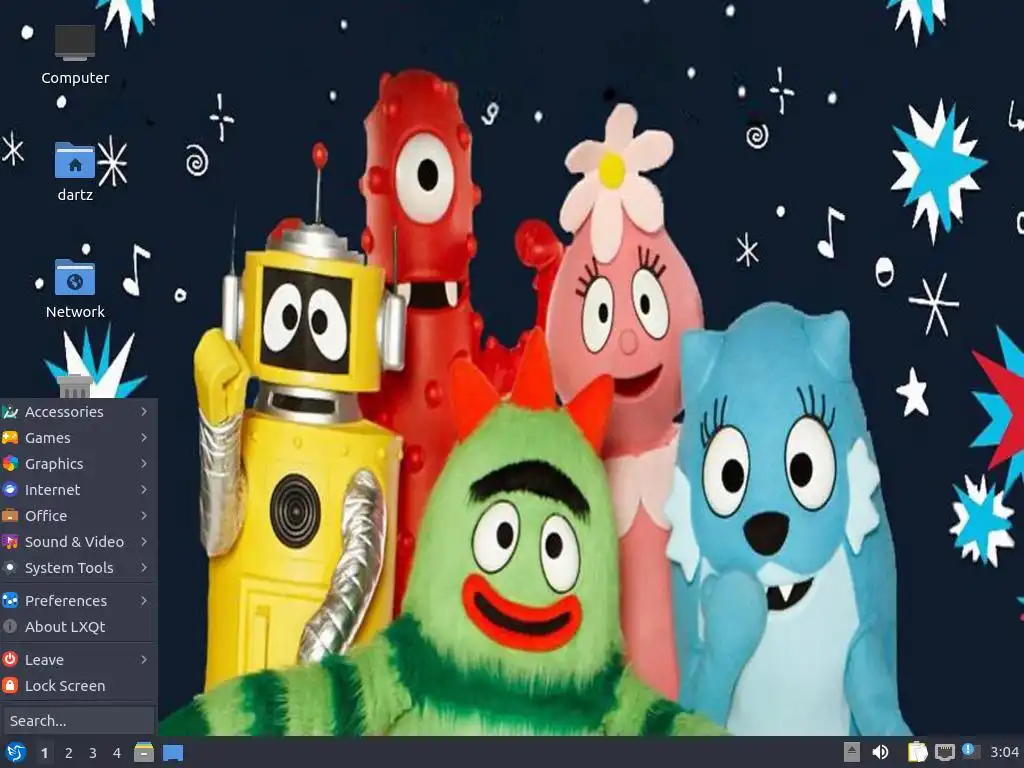Screen dimensions: 1024x768
Task: Click the Graphics category icon
Action: 10,464
